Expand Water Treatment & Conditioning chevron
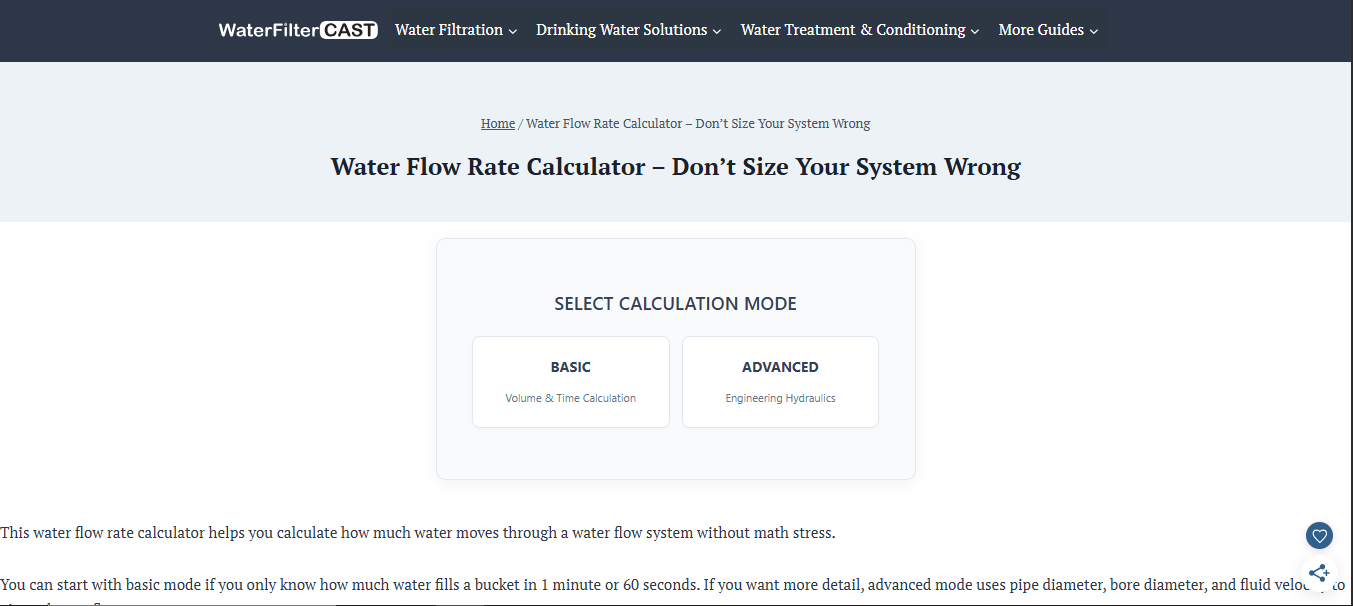This screenshot has width=1353, height=606. click(x=975, y=31)
